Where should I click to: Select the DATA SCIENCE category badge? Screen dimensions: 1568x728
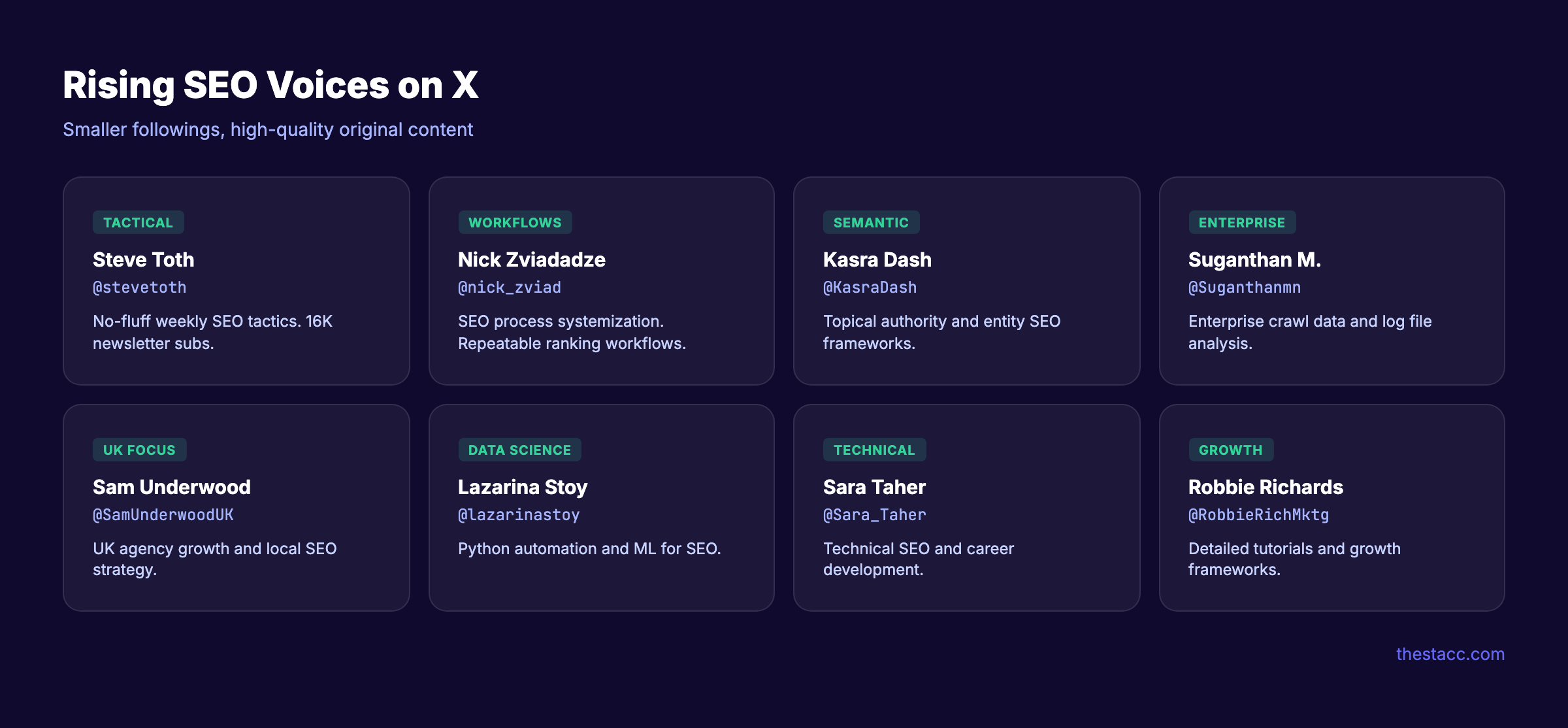coord(519,450)
